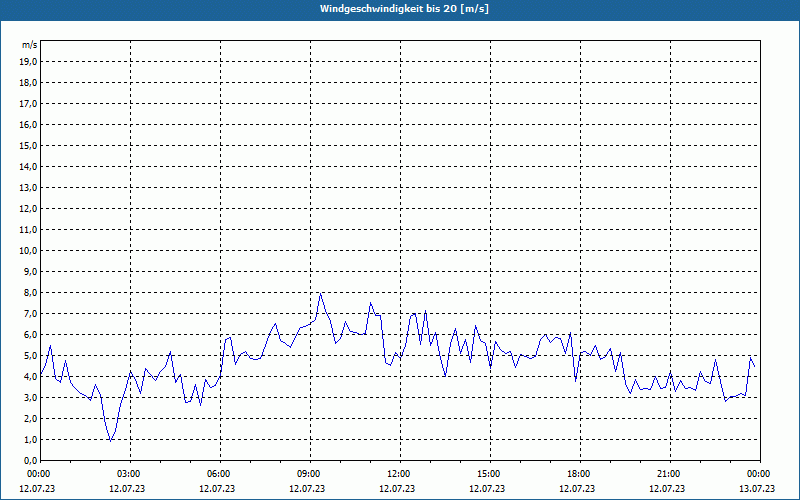Click the '2,0' y-axis label

[x=30, y=418]
